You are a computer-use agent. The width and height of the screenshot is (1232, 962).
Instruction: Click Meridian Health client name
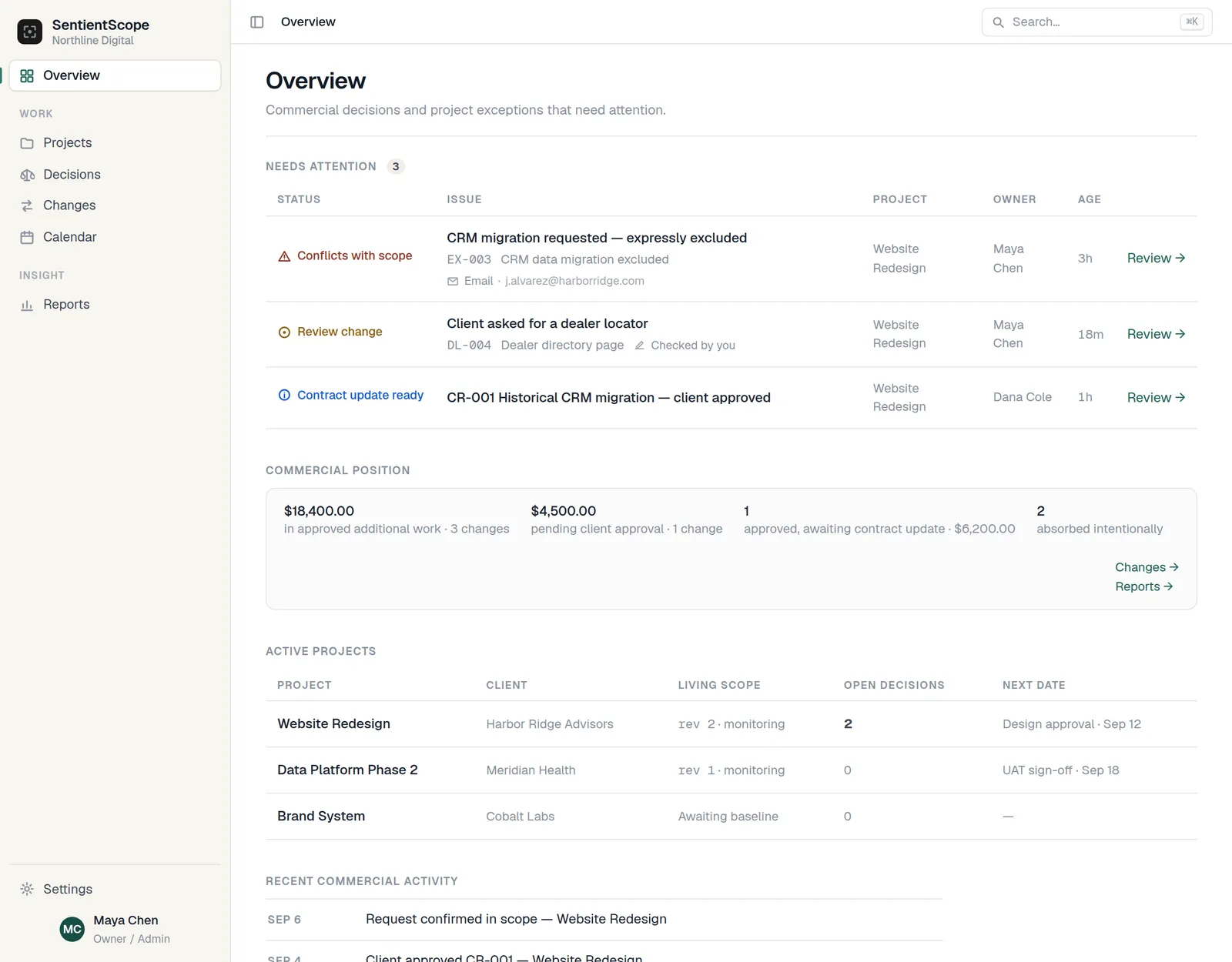531,770
